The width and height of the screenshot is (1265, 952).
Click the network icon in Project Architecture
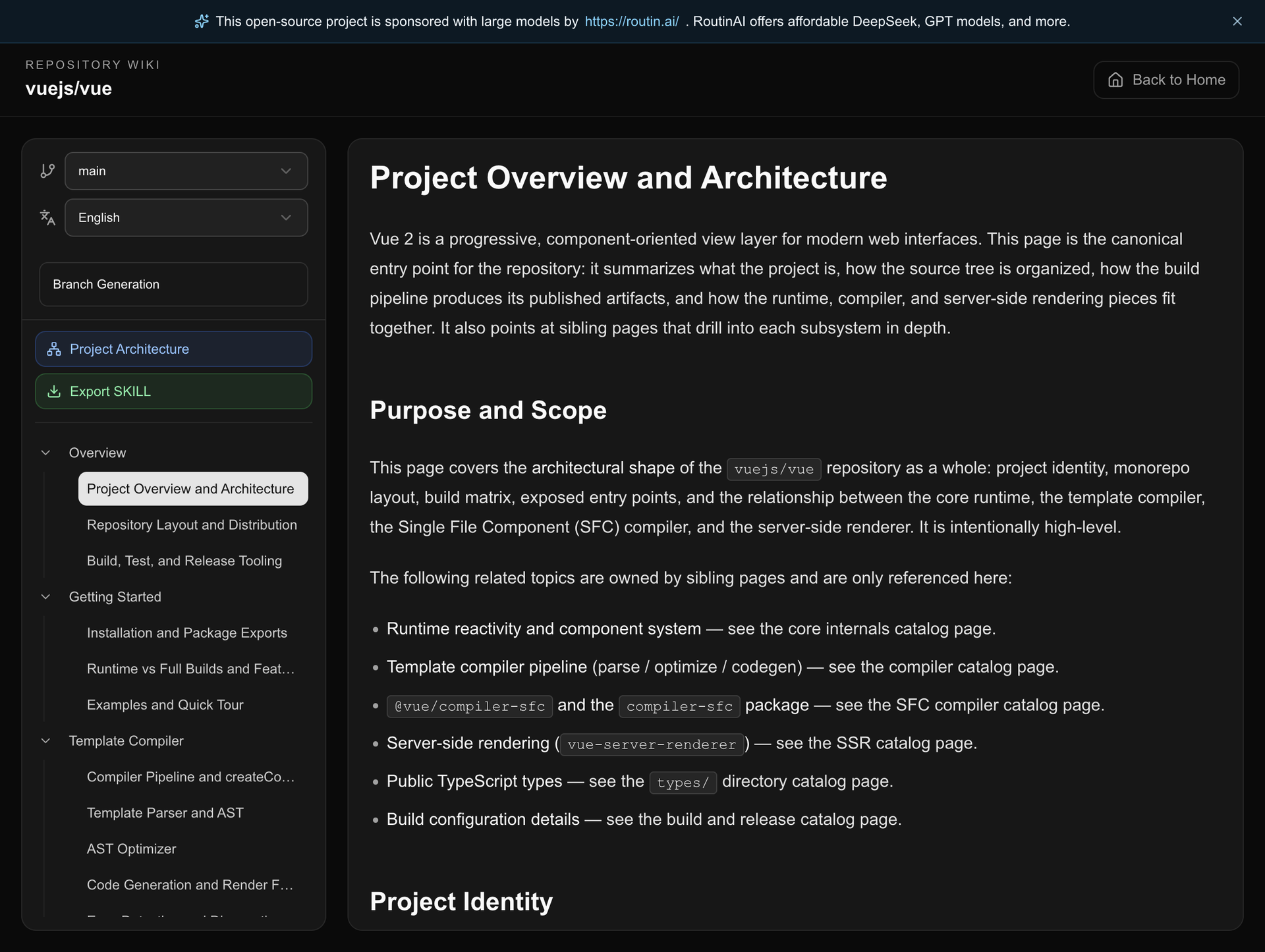click(54, 349)
